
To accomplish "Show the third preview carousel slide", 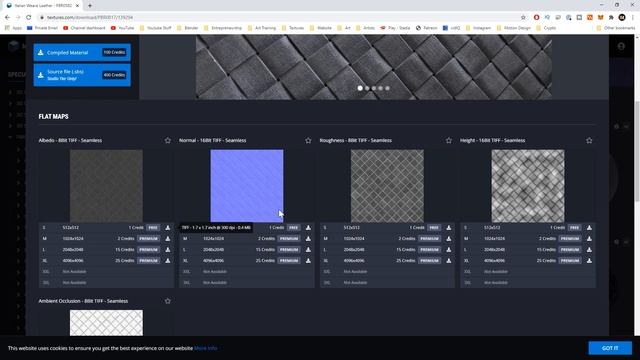I will pos(374,88).
